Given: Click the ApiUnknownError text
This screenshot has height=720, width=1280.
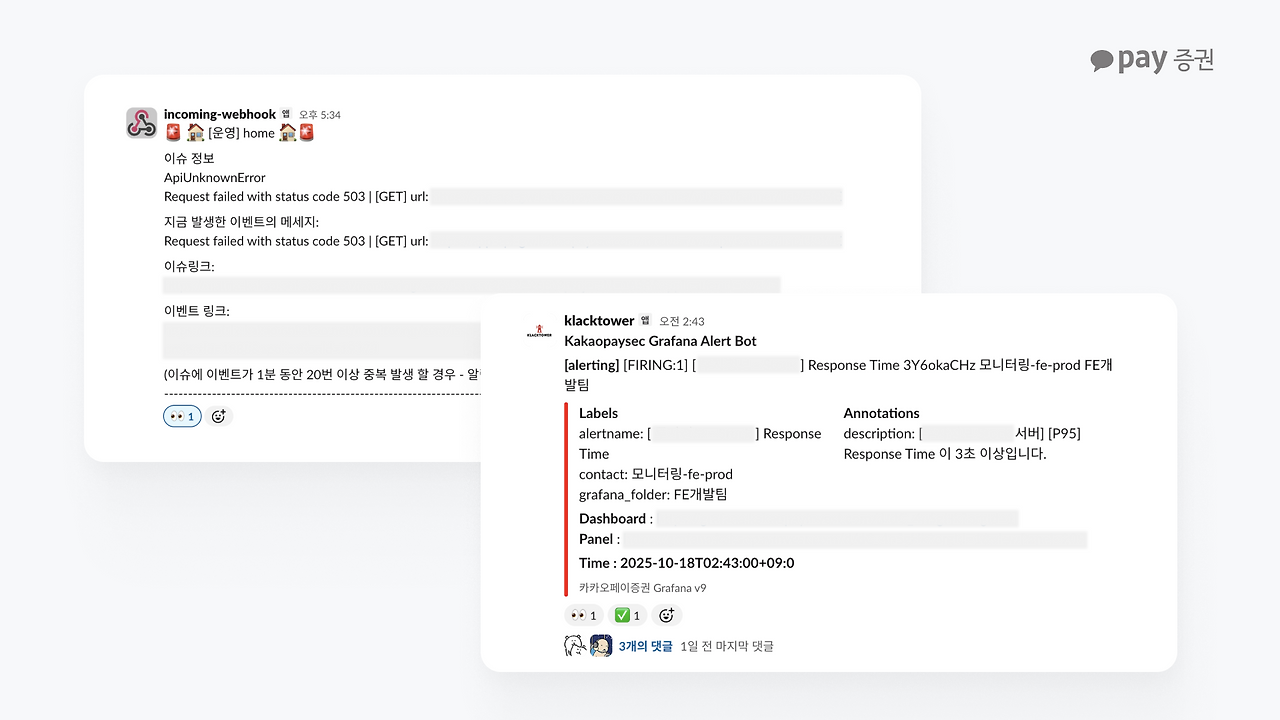Looking at the screenshot, I should (215, 178).
